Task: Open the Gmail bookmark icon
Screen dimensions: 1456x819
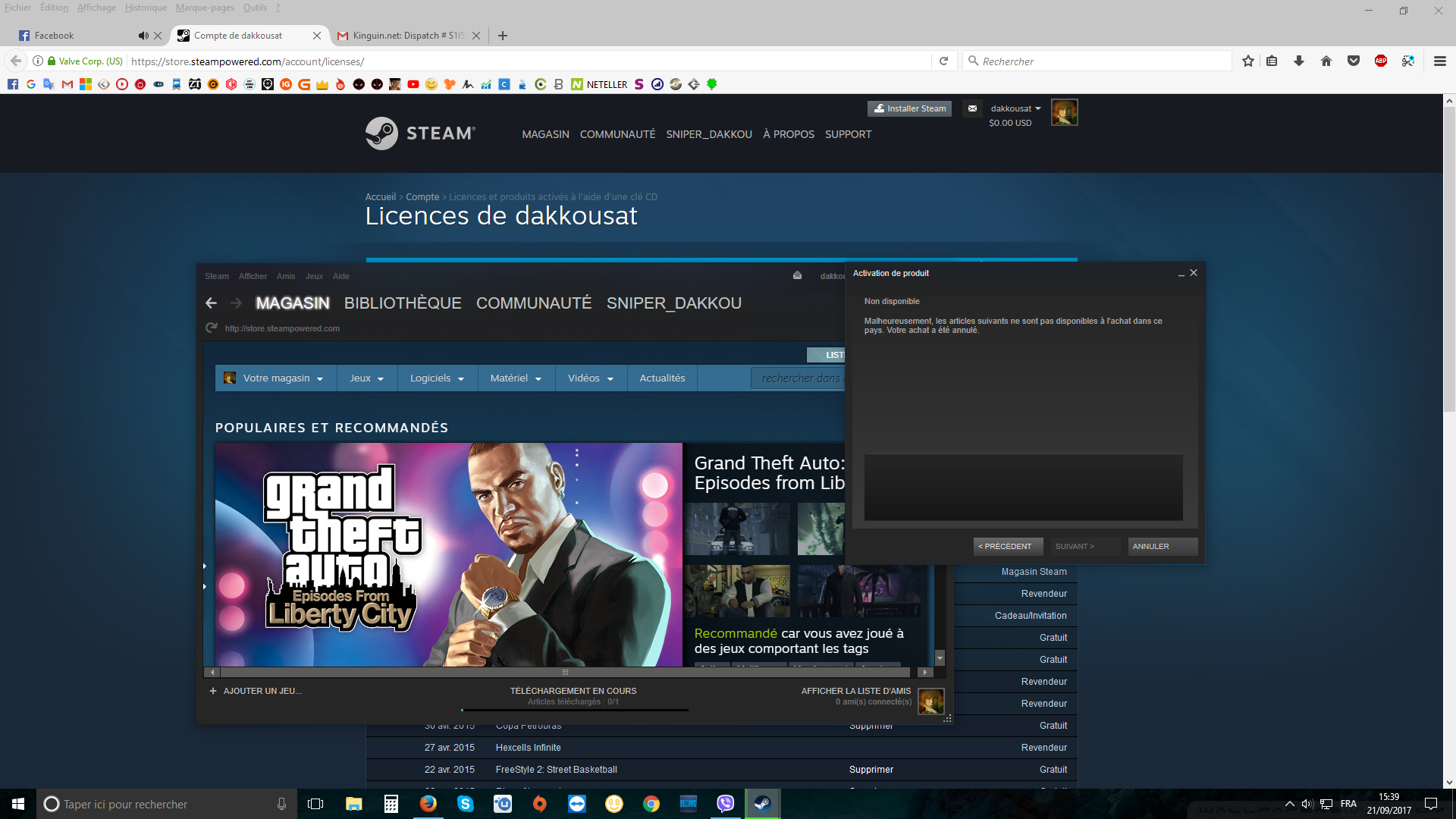Action: tap(67, 84)
